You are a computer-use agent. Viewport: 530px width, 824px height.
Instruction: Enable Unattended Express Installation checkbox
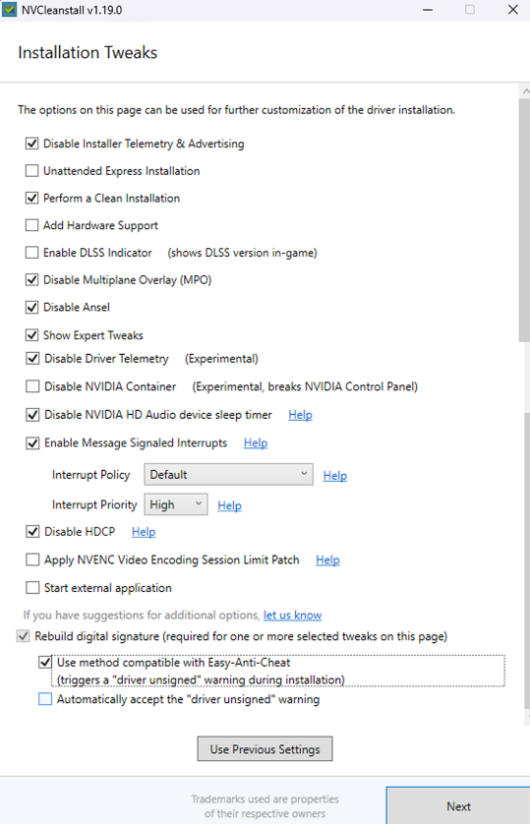(32, 171)
